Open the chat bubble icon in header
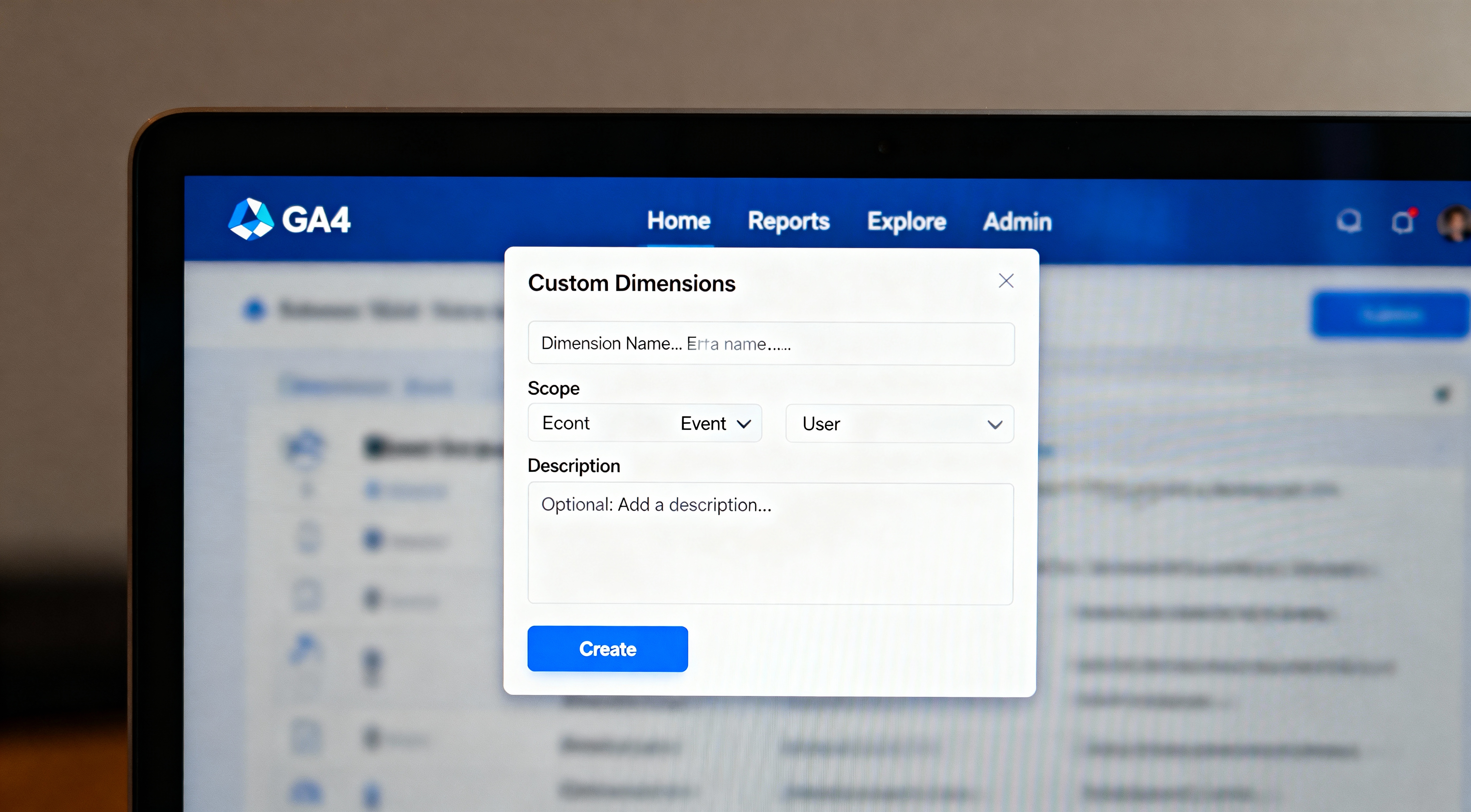Viewport: 1471px width, 812px height. point(1349,221)
